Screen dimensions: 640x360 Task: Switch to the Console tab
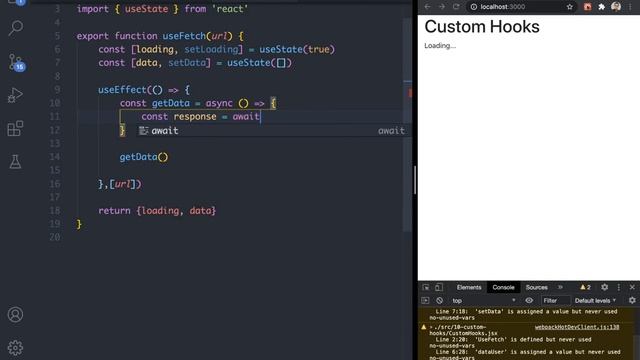[503, 287]
